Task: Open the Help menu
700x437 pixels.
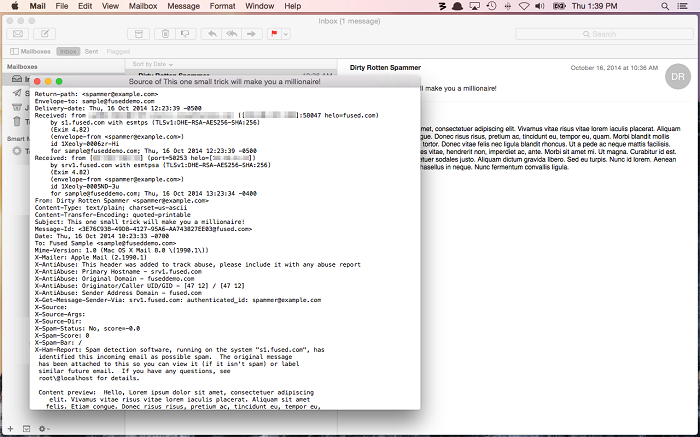Action: coord(292,6)
